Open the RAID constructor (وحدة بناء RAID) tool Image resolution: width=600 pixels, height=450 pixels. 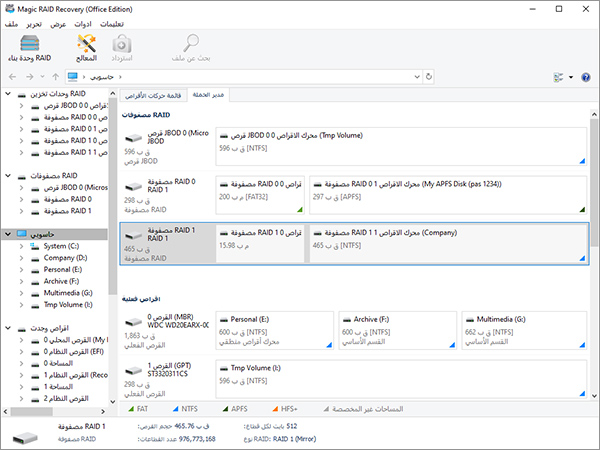click(30, 48)
